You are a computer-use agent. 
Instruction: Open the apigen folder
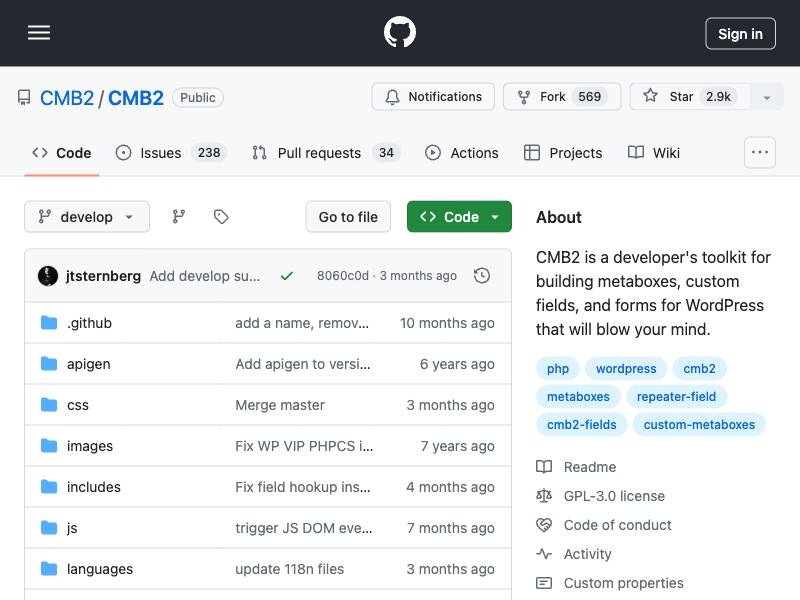click(x=88, y=364)
